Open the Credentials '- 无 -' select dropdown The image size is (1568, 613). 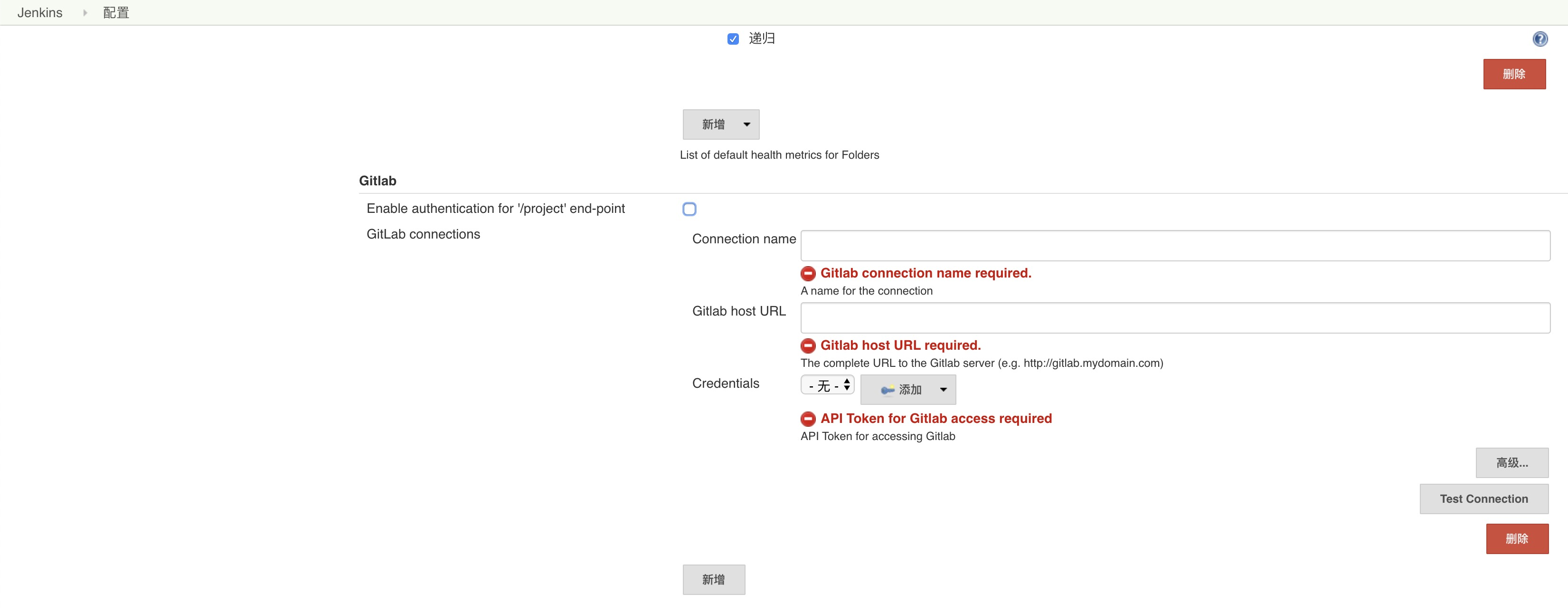827,385
